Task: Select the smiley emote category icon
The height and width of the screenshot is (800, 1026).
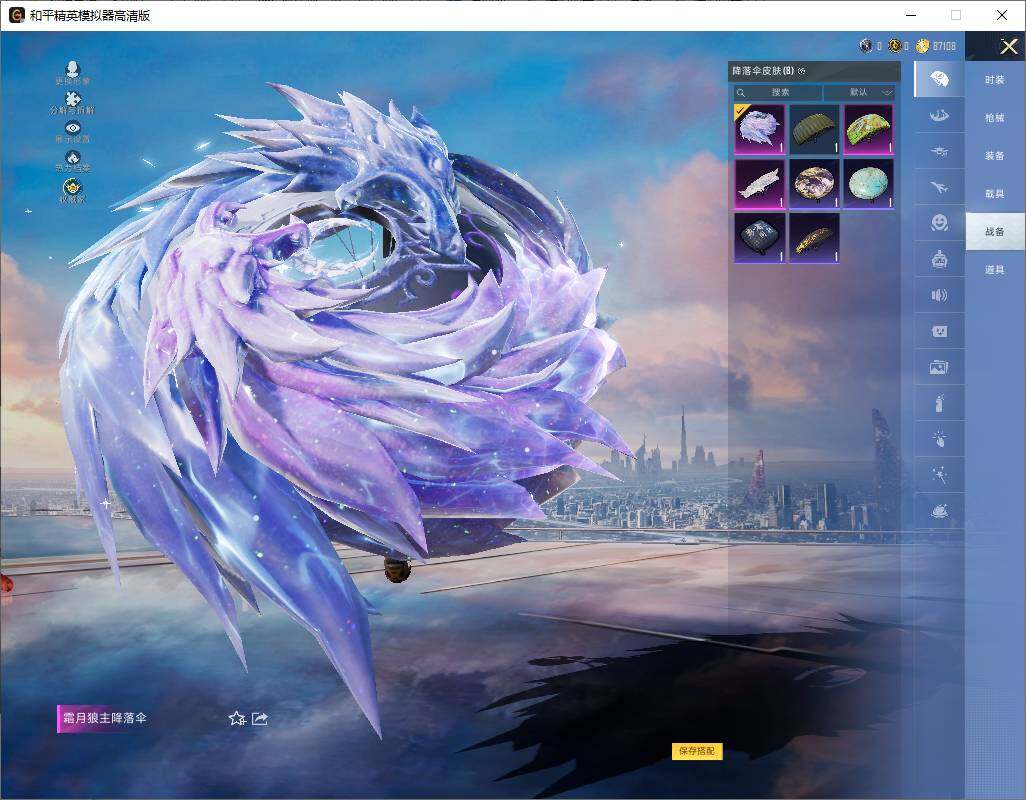Action: [939, 223]
